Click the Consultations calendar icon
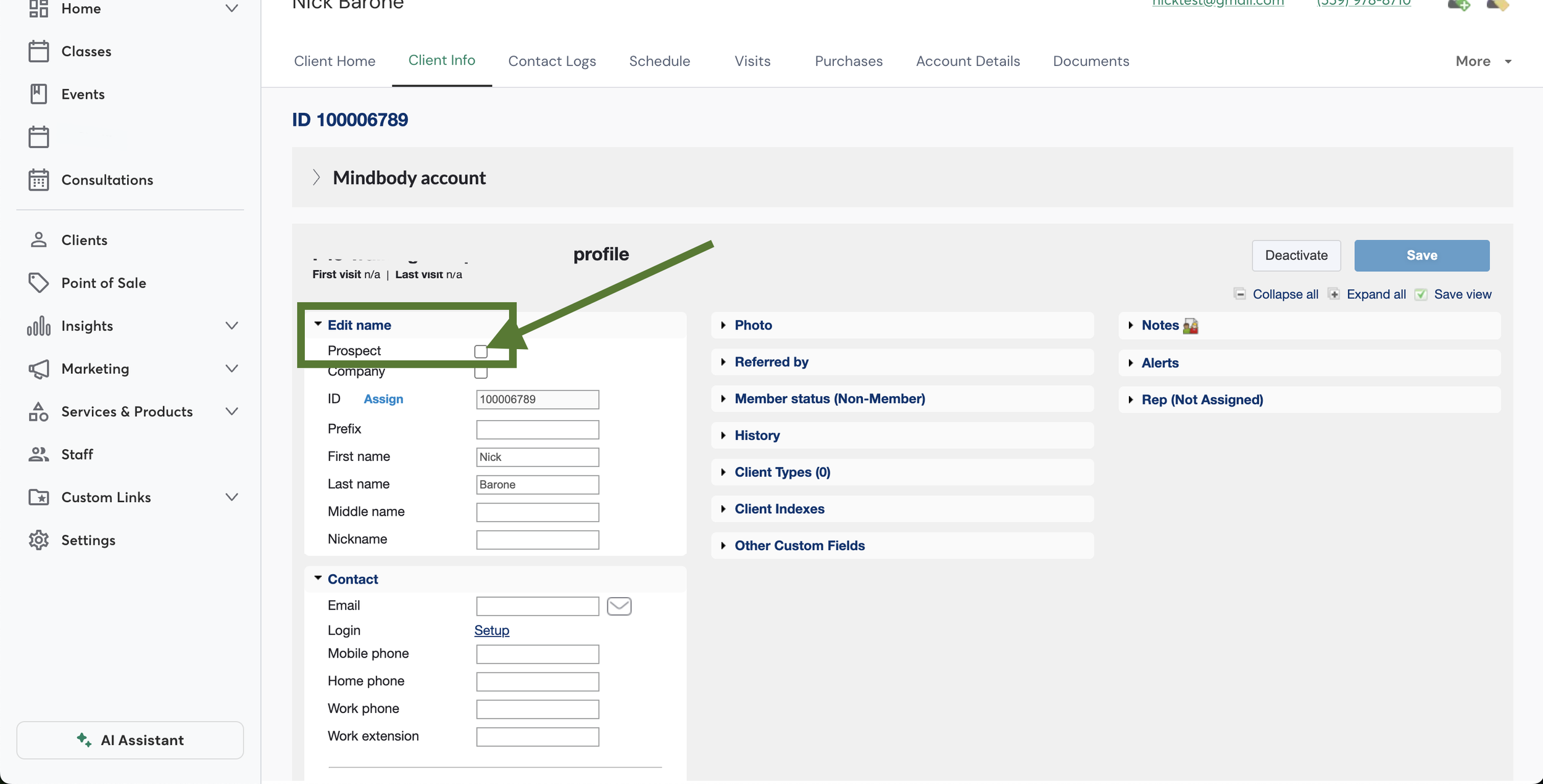The height and width of the screenshot is (784, 1543). [x=38, y=180]
